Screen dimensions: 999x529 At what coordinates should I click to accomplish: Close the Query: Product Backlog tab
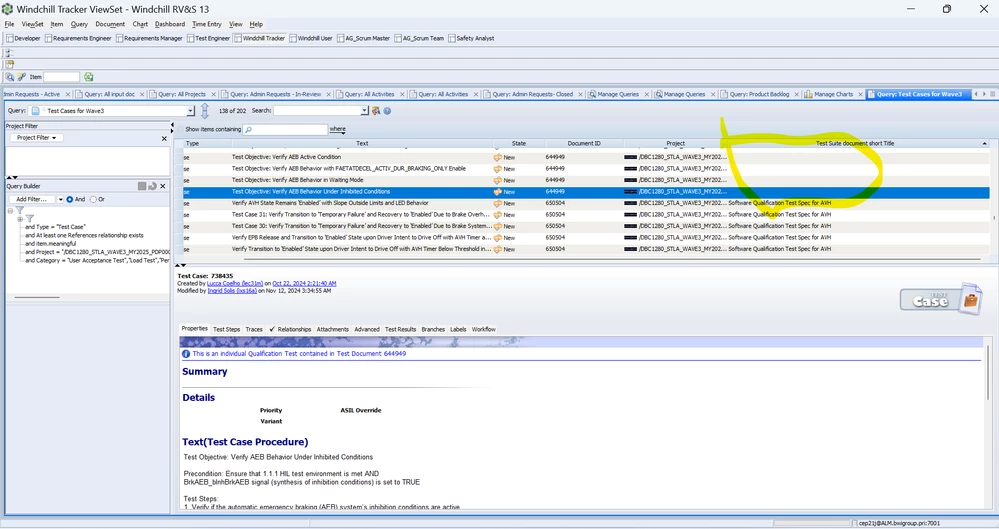tap(796, 94)
